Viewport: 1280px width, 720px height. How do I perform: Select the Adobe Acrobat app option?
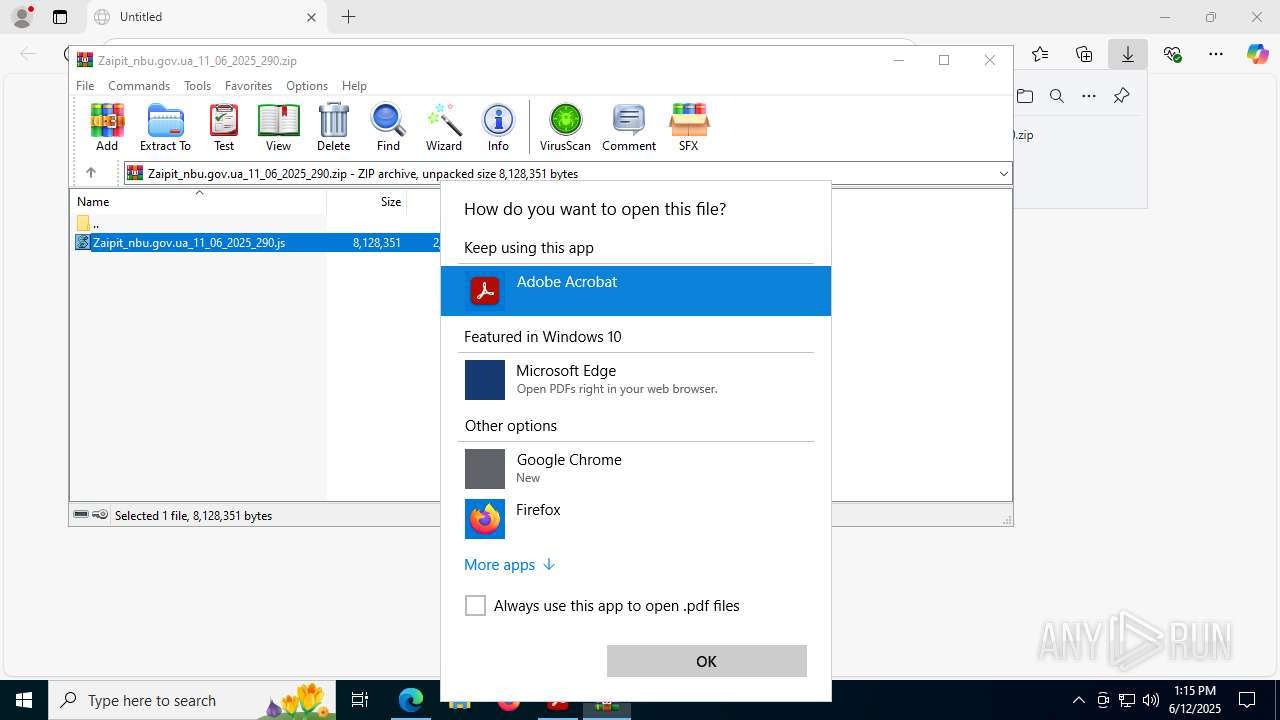(x=636, y=291)
